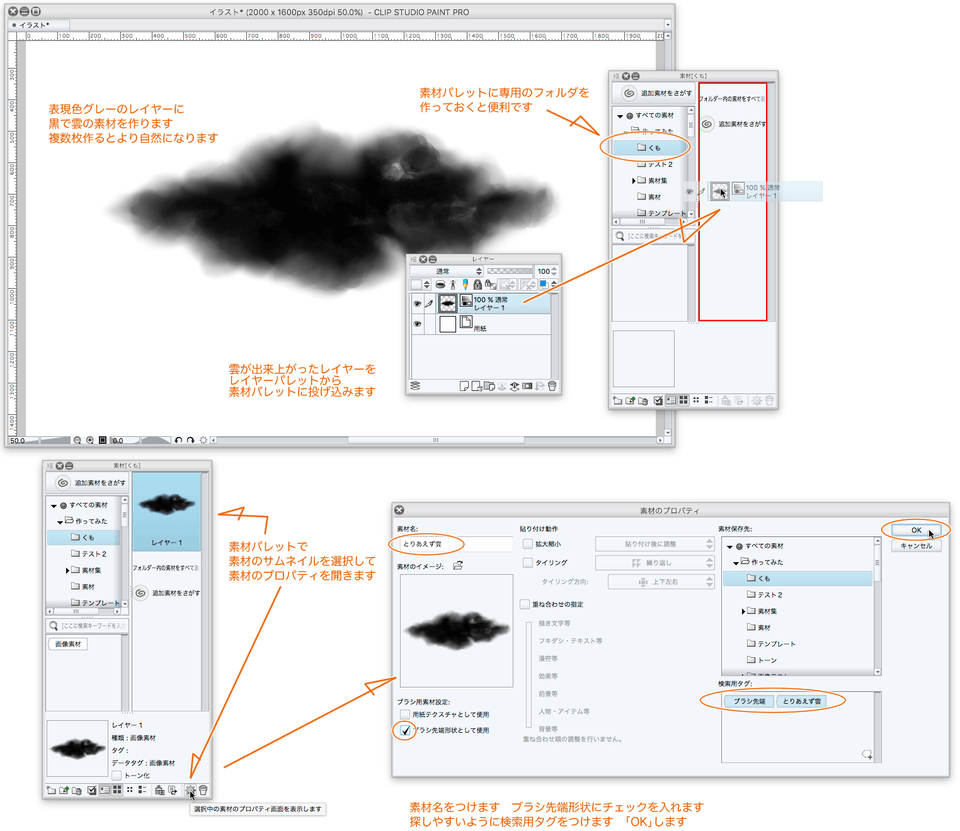Viewport: 960px width, 831px height.
Task: Click the lock layer padlock icon
Action: coord(477,285)
